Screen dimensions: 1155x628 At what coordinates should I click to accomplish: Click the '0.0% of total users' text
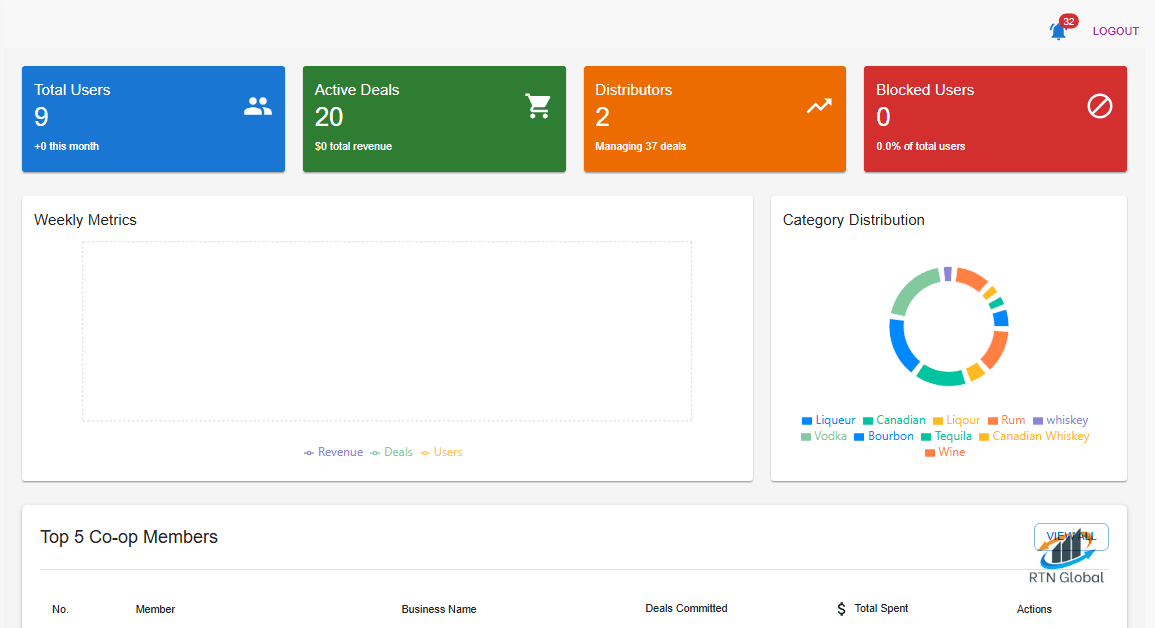click(x=921, y=147)
